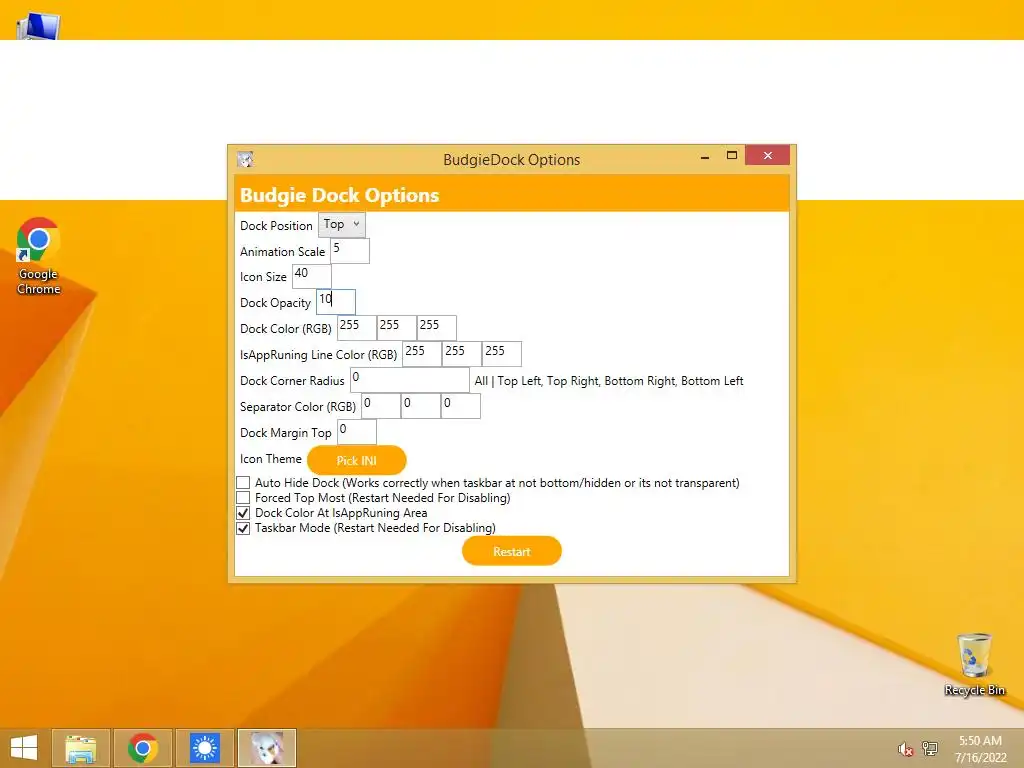Image resolution: width=1024 pixels, height=768 pixels.
Task: Click the Dock Margin Top input field
Action: coord(357,432)
